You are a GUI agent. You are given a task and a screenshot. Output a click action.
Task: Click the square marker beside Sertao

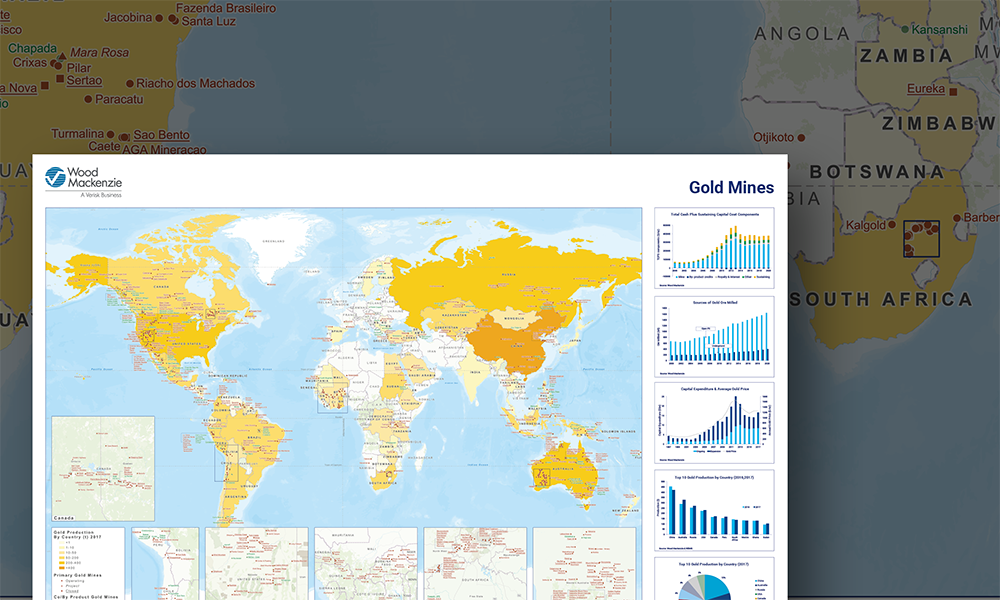[59, 79]
